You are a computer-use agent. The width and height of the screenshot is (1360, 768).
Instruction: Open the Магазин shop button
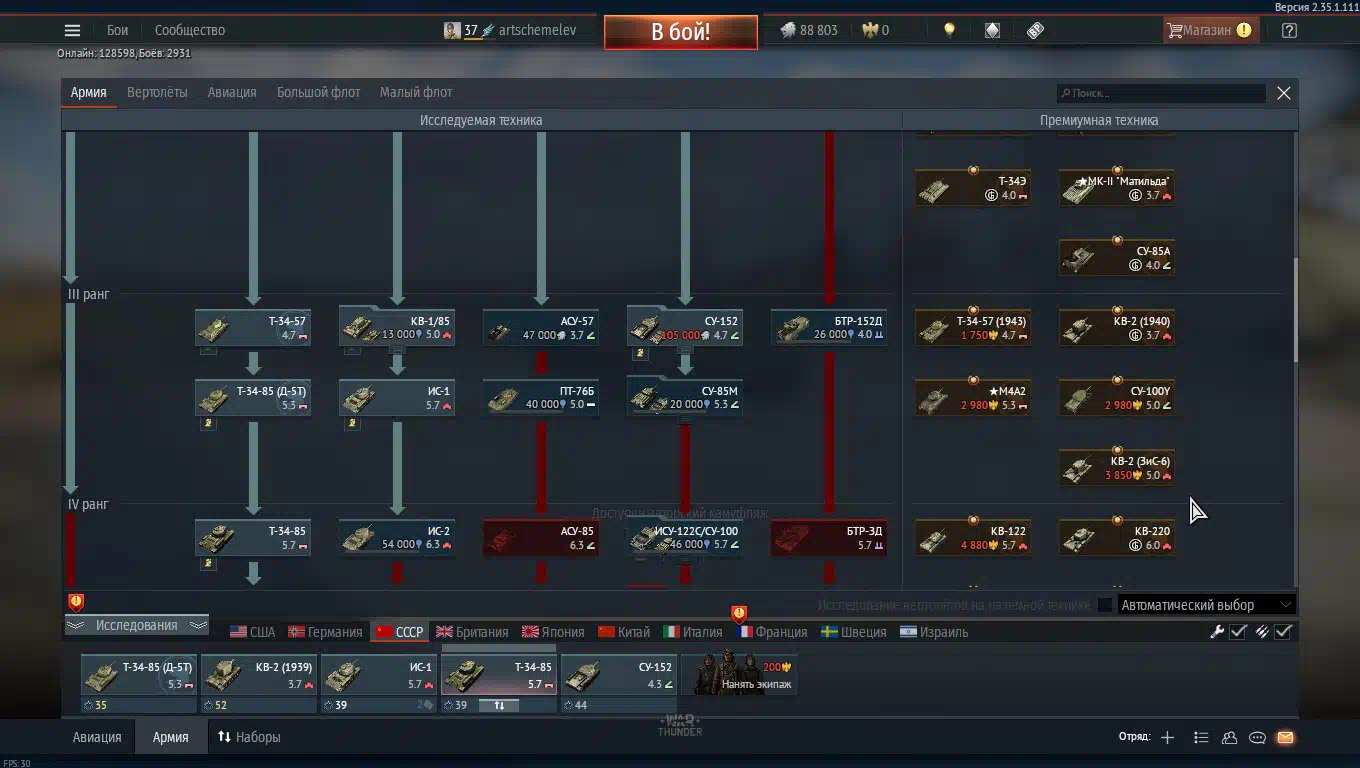1210,30
